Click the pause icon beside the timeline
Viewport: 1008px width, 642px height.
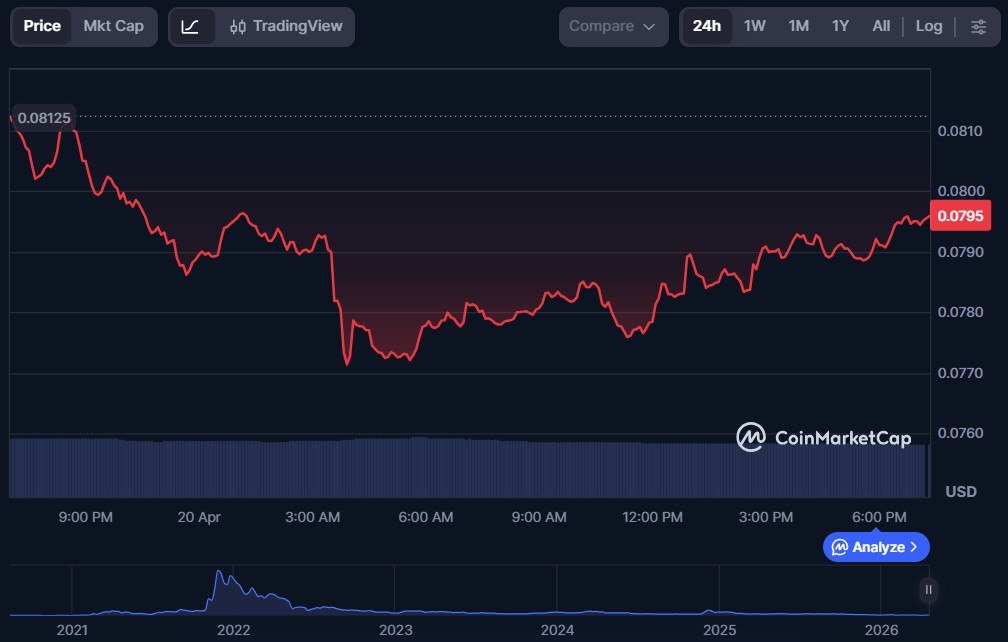(929, 590)
